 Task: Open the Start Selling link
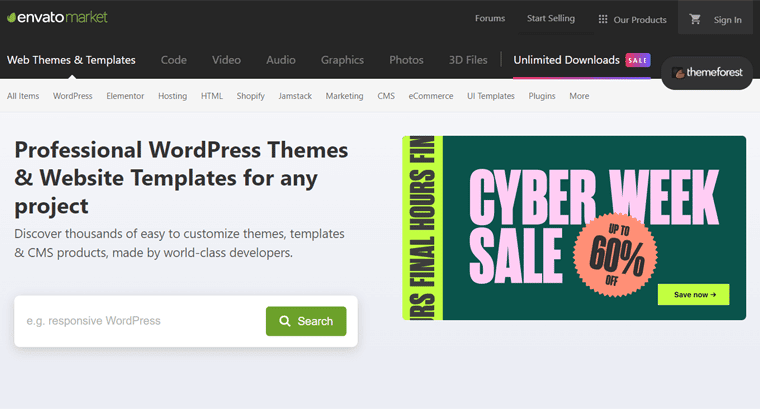pyautogui.click(x=551, y=18)
